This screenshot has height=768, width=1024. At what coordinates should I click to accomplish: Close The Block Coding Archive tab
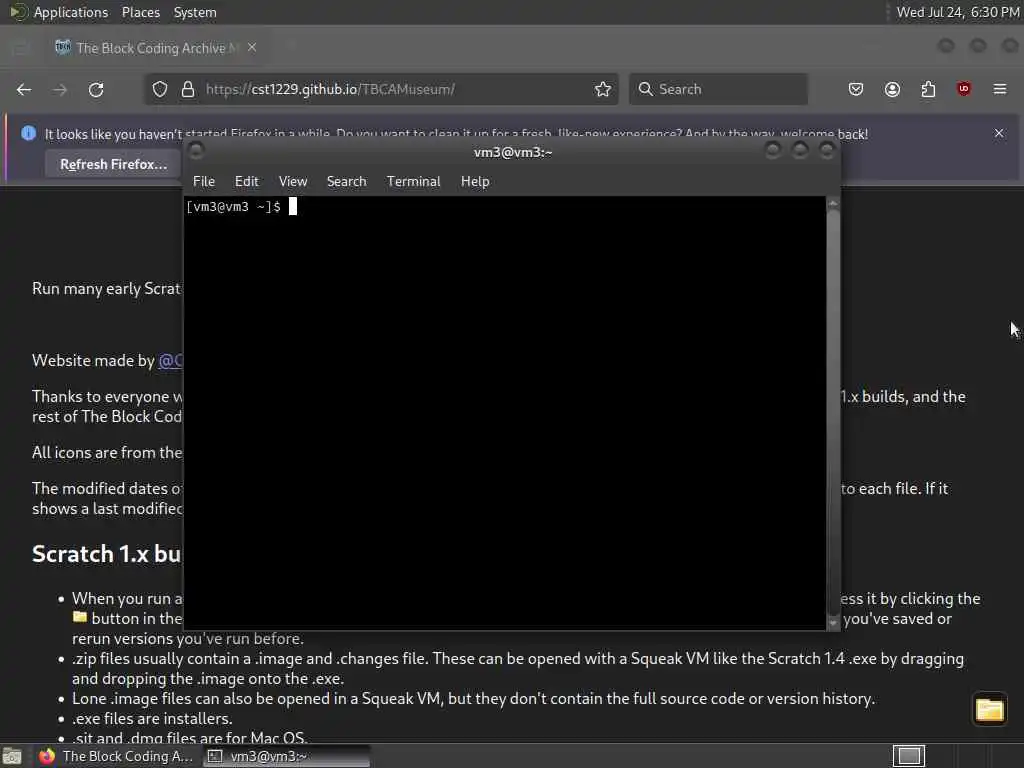click(252, 48)
